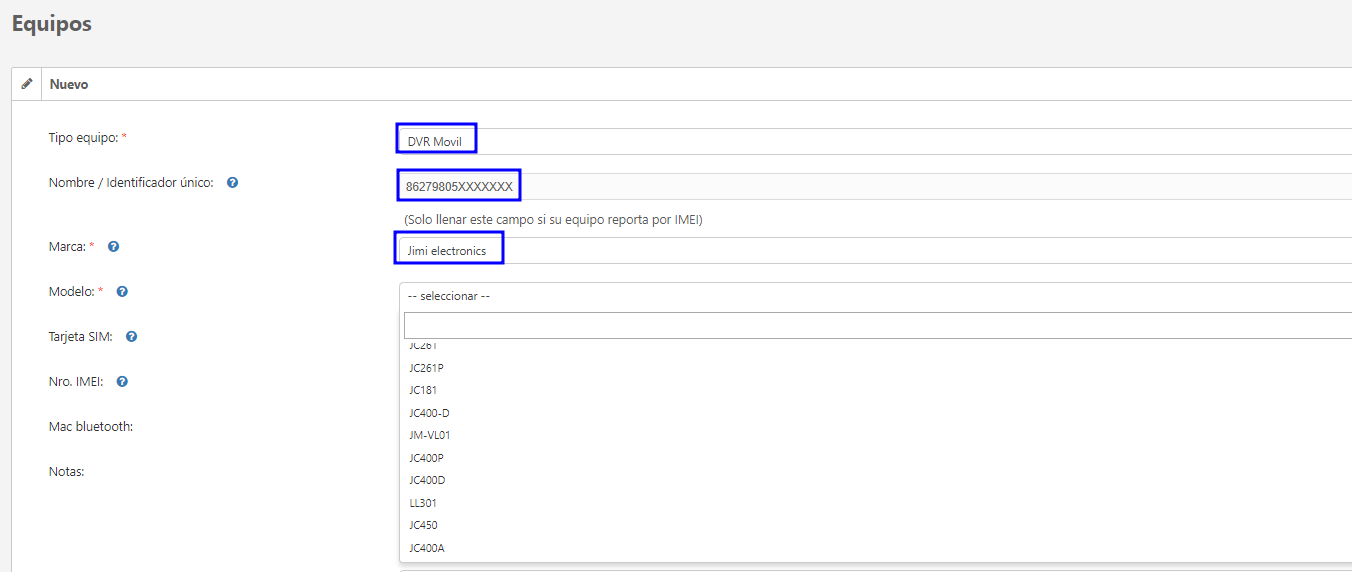Click the Modelo '-- seleccionar --' dropdown header
The image size is (1352, 572).
pyautogui.click(x=875, y=296)
